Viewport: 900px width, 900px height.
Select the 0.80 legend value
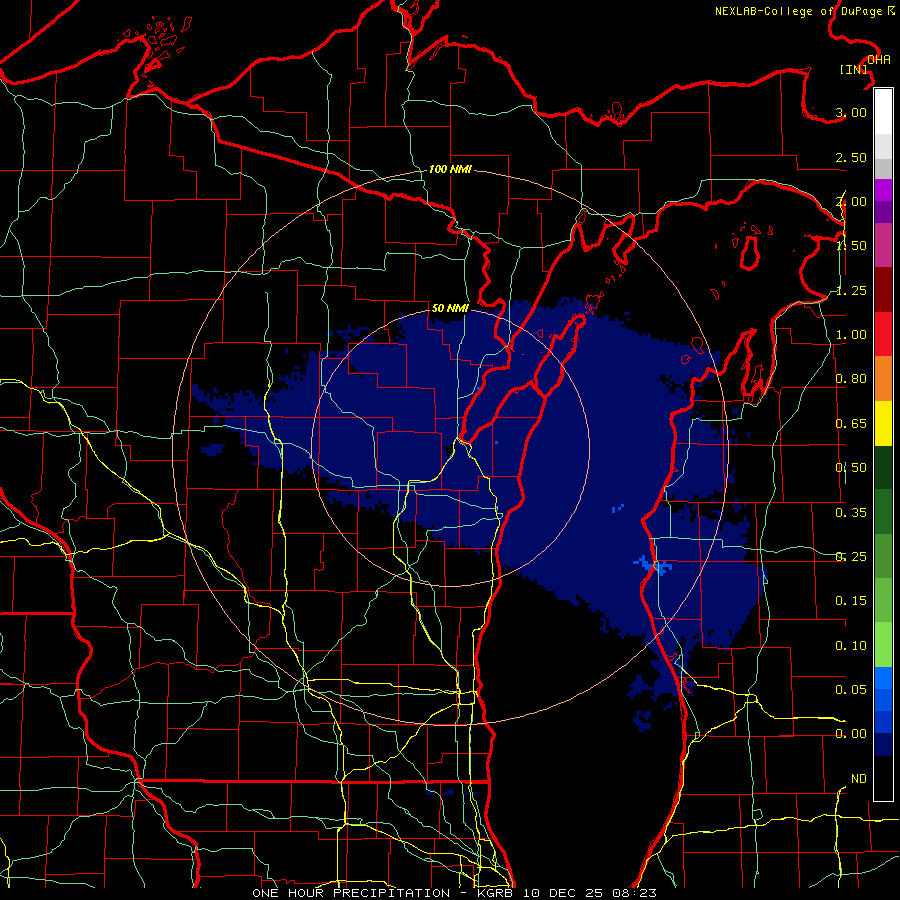pyautogui.click(x=851, y=379)
